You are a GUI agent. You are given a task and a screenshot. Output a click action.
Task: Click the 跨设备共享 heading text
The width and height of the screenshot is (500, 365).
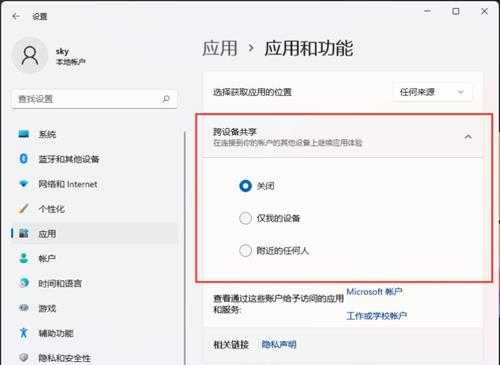pyautogui.click(x=235, y=132)
